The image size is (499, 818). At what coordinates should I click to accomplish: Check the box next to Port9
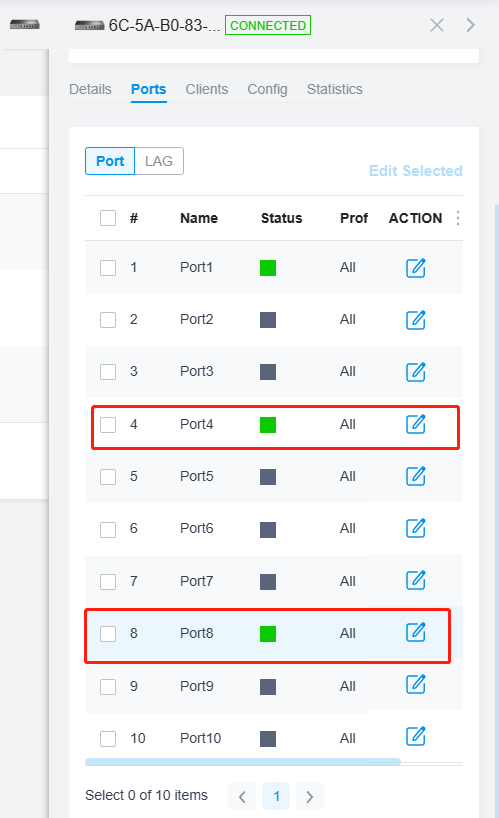click(108, 687)
